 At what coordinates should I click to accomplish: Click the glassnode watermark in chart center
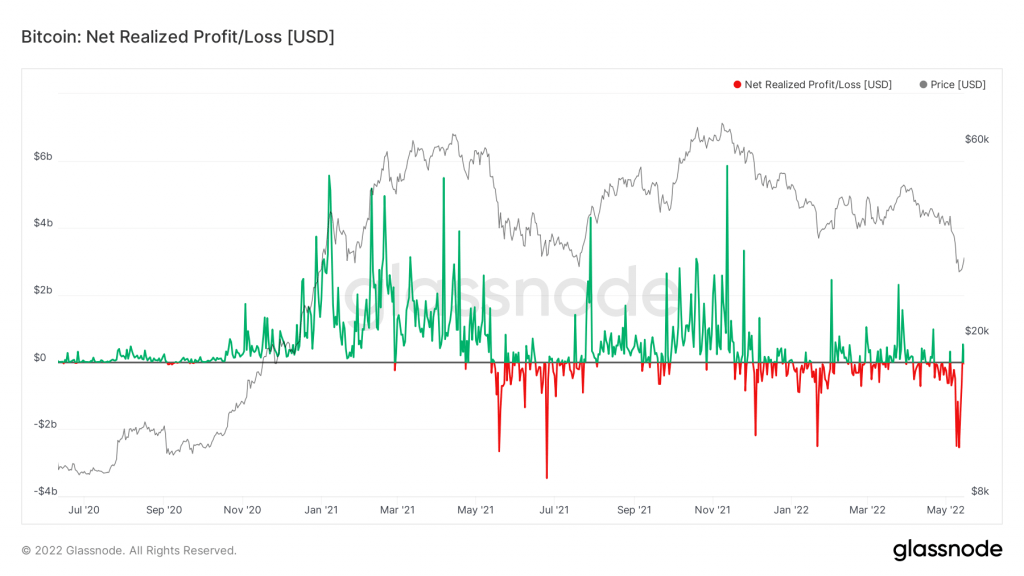pos(512,295)
